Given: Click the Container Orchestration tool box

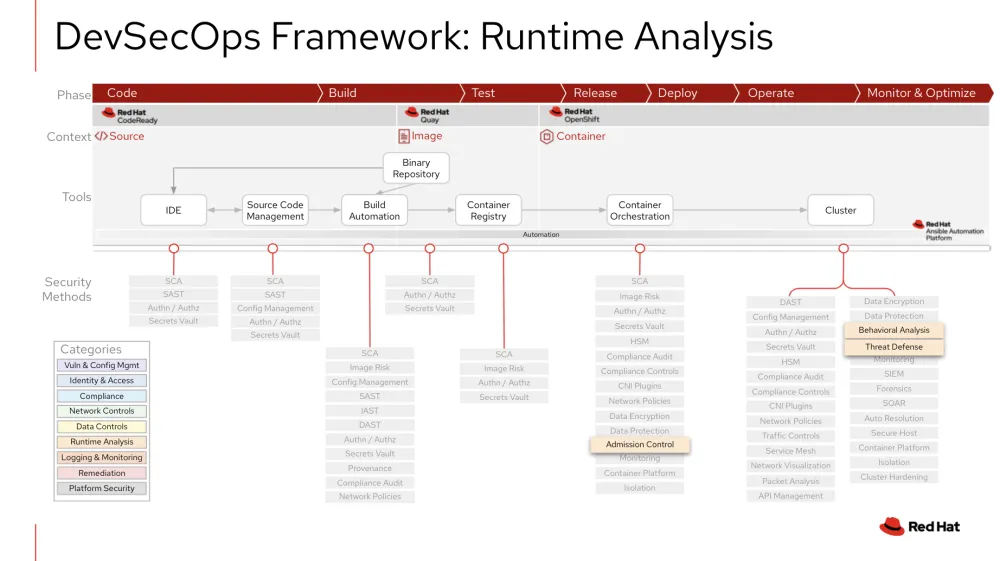Looking at the screenshot, I should [x=640, y=210].
